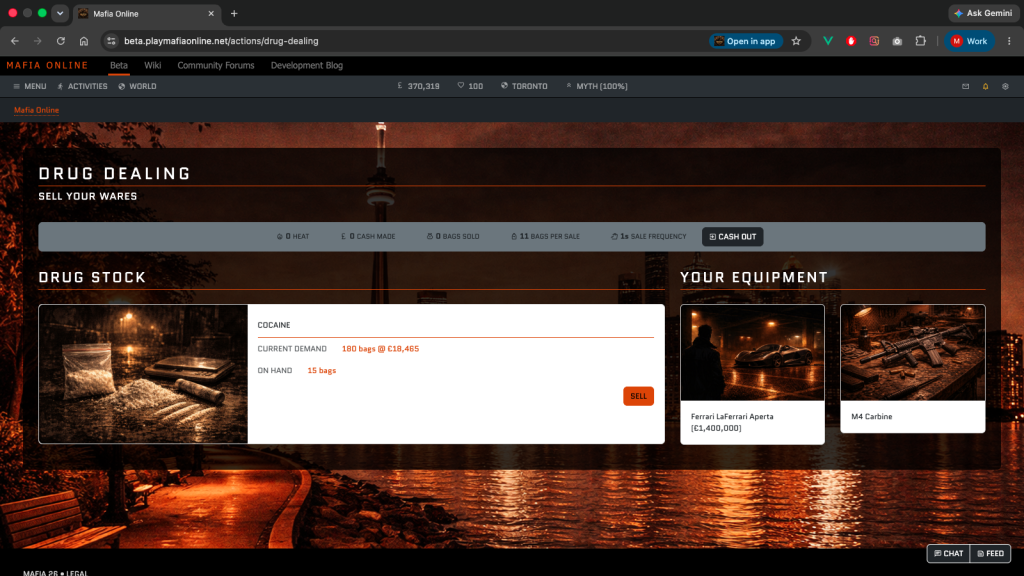Screen dimensions: 1024x576
Task: Open the mail envelope icon
Action: pyautogui.click(x=965, y=86)
